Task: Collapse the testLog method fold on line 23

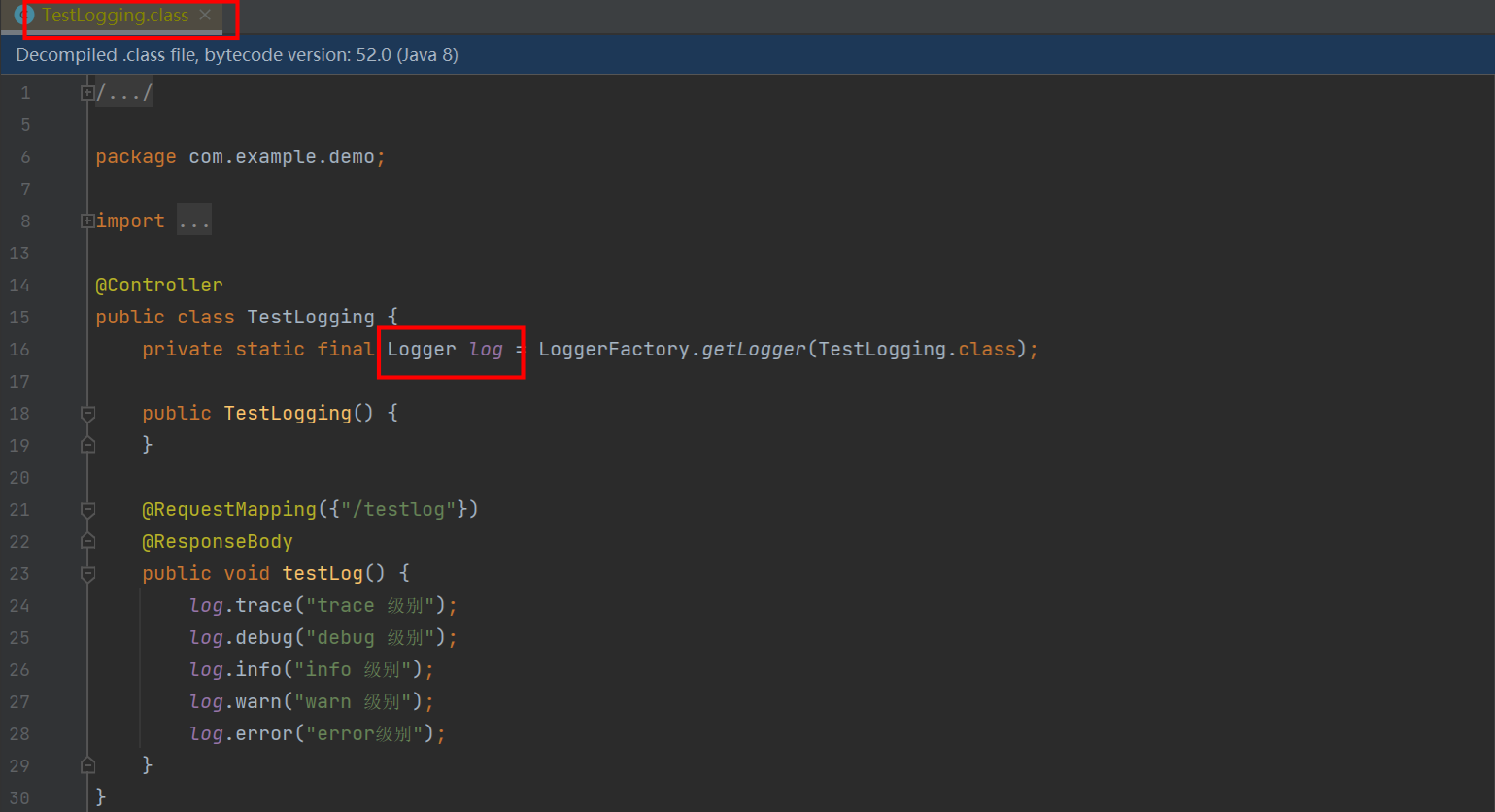Action: click(x=87, y=574)
